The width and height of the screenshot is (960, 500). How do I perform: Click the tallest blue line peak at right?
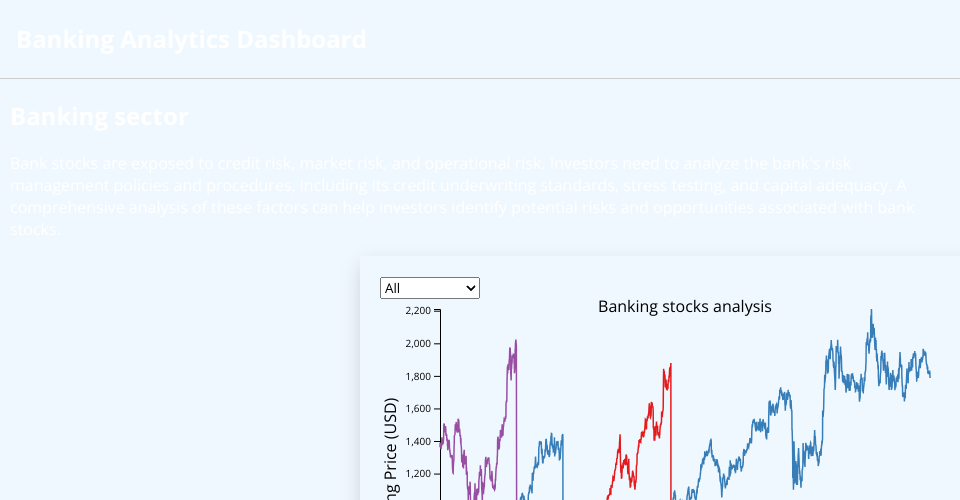pyautogui.click(x=871, y=312)
